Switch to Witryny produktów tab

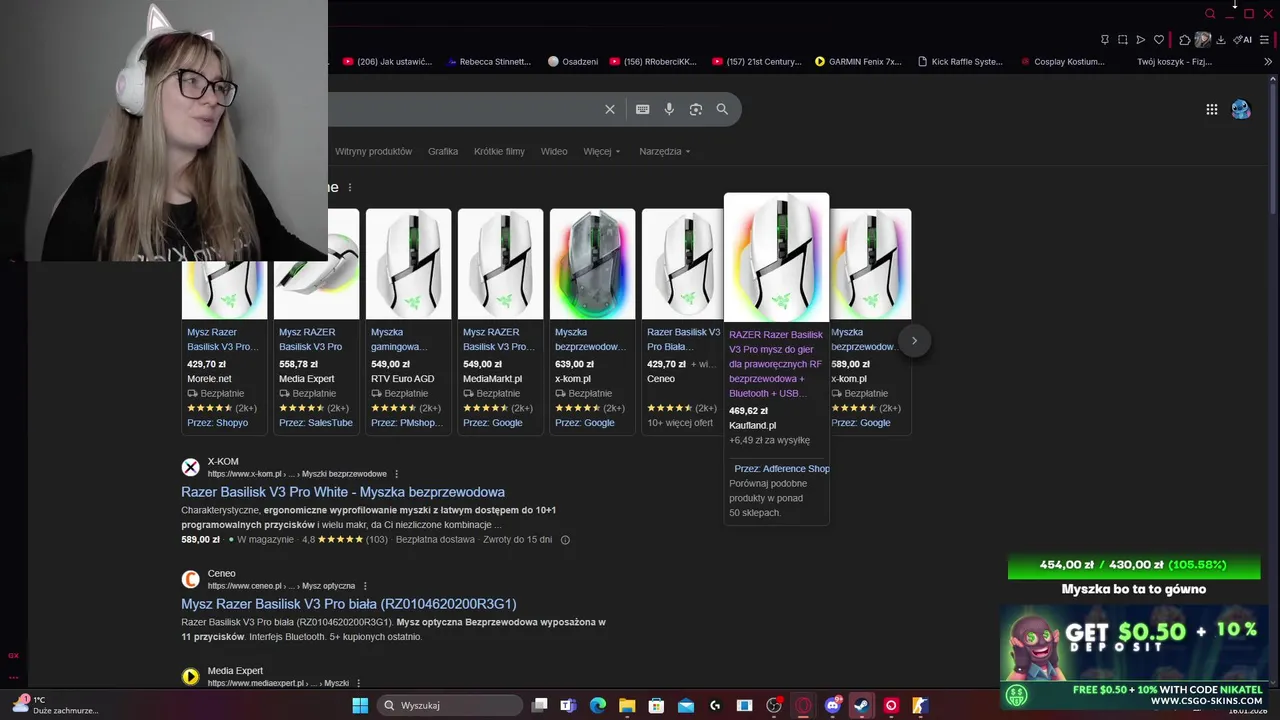tap(373, 151)
